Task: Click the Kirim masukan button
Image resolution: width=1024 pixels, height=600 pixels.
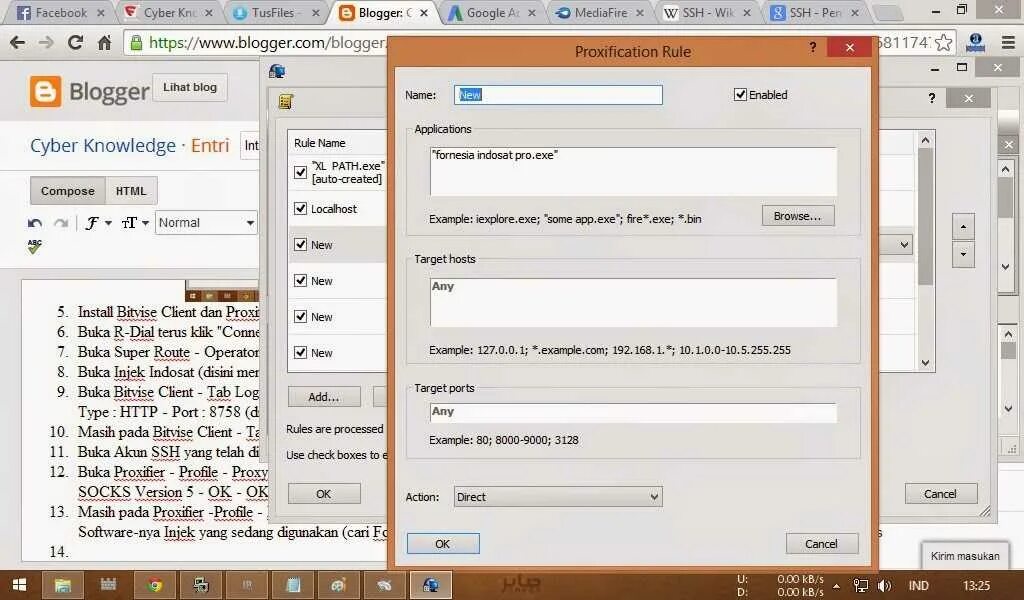Action: 965,556
